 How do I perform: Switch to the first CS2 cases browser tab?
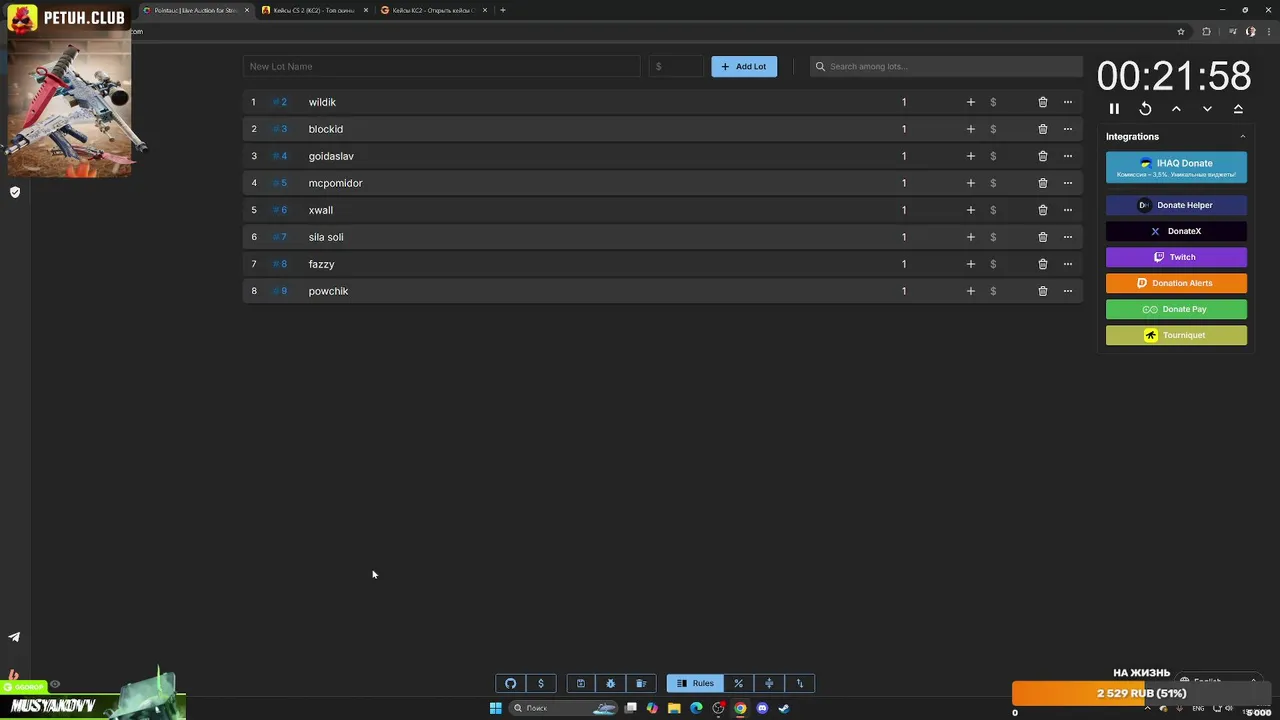[314, 10]
